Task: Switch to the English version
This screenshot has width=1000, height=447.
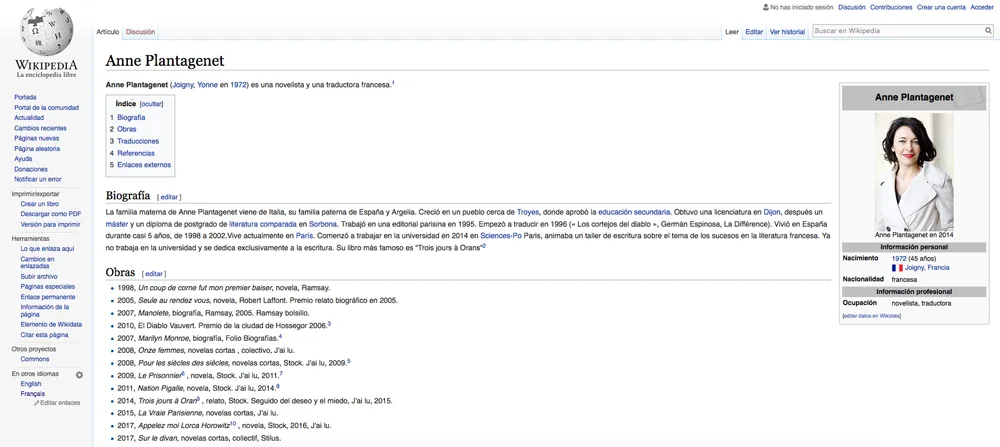Action: tap(31, 384)
